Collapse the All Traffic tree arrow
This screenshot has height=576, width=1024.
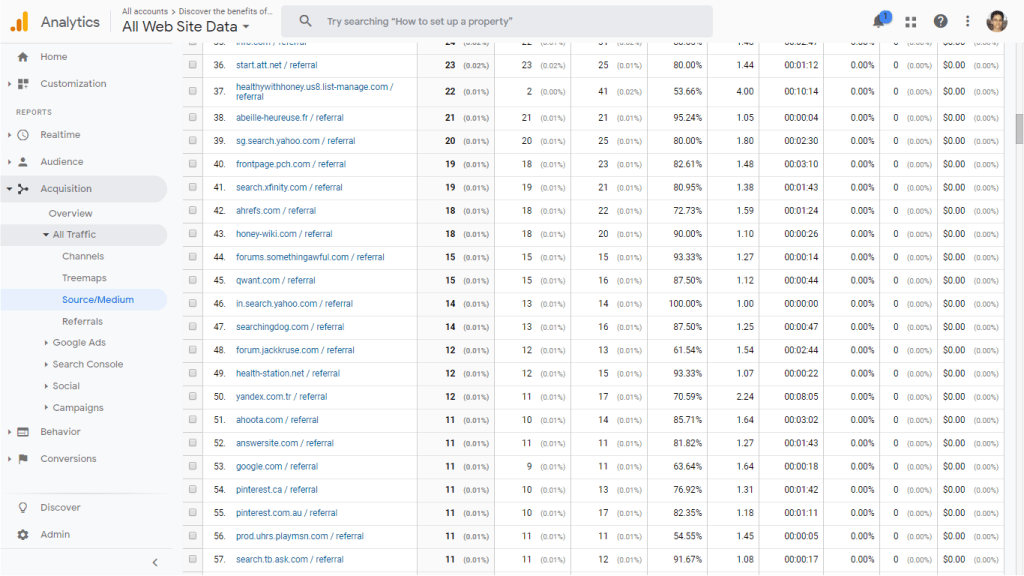click(46, 234)
